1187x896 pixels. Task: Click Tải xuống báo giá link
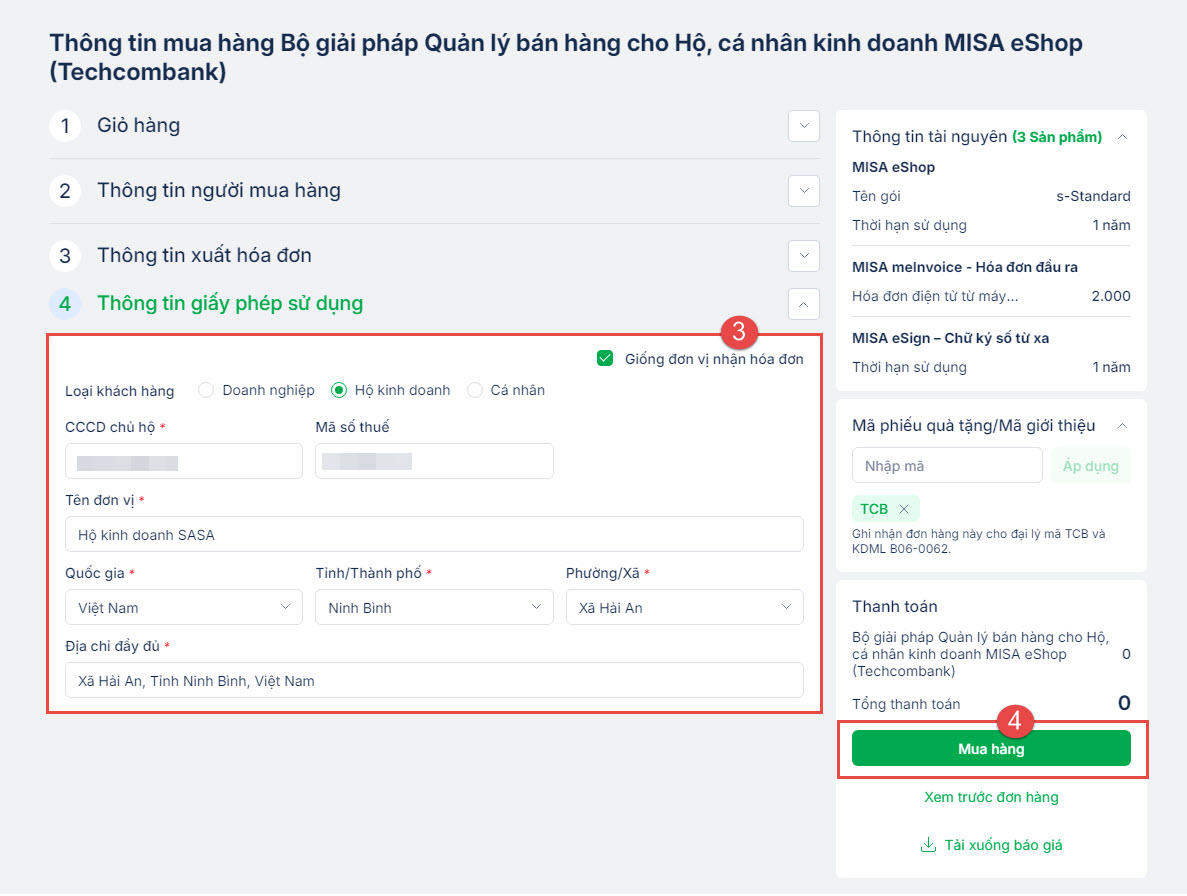pyautogui.click(x=1003, y=846)
